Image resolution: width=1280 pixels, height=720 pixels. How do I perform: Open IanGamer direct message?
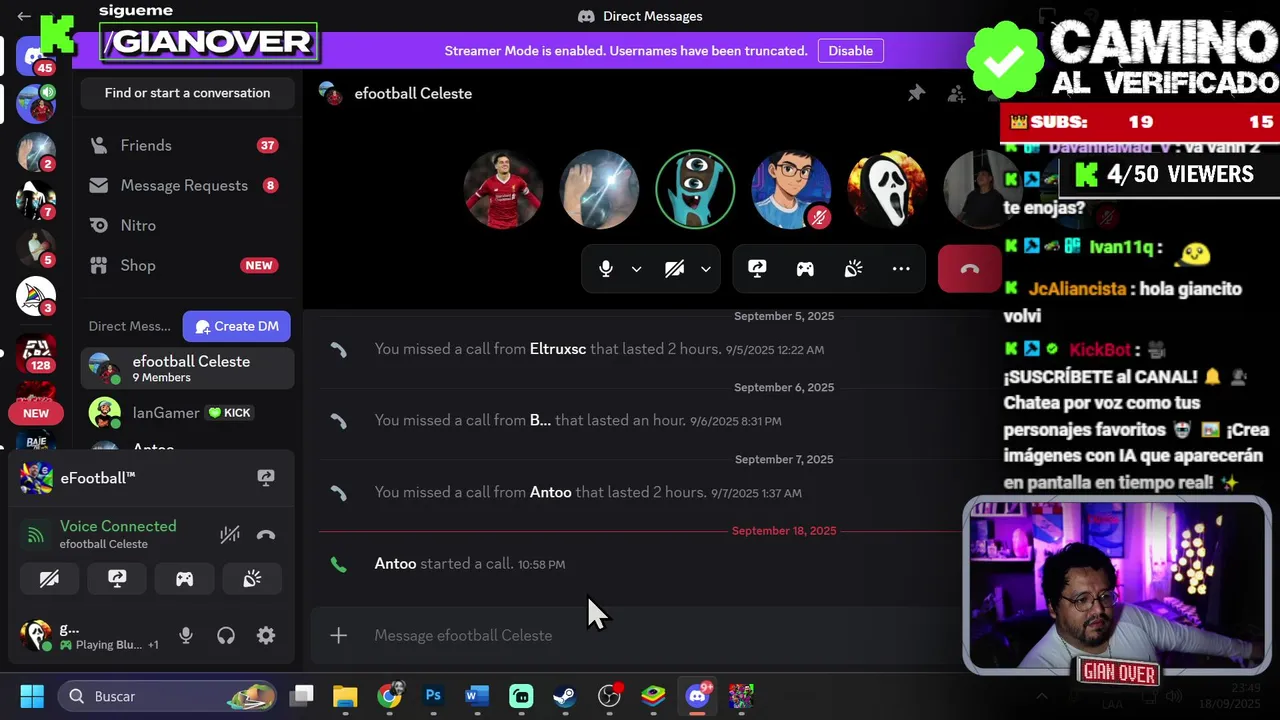187,413
